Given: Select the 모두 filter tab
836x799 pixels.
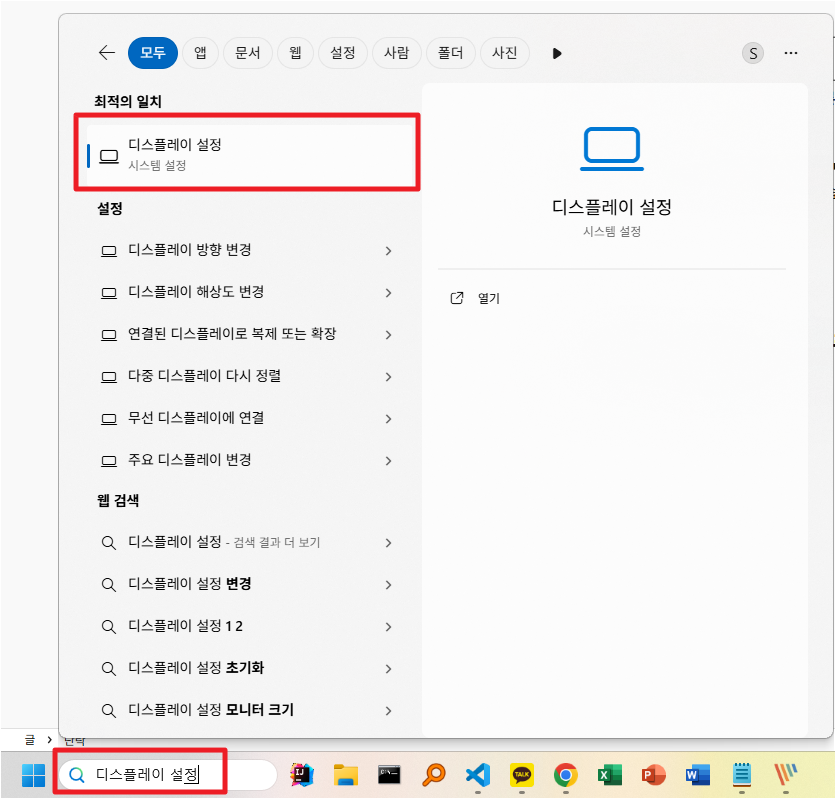Looking at the screenshot, I should pyautogui.click(x=152, y=53).
